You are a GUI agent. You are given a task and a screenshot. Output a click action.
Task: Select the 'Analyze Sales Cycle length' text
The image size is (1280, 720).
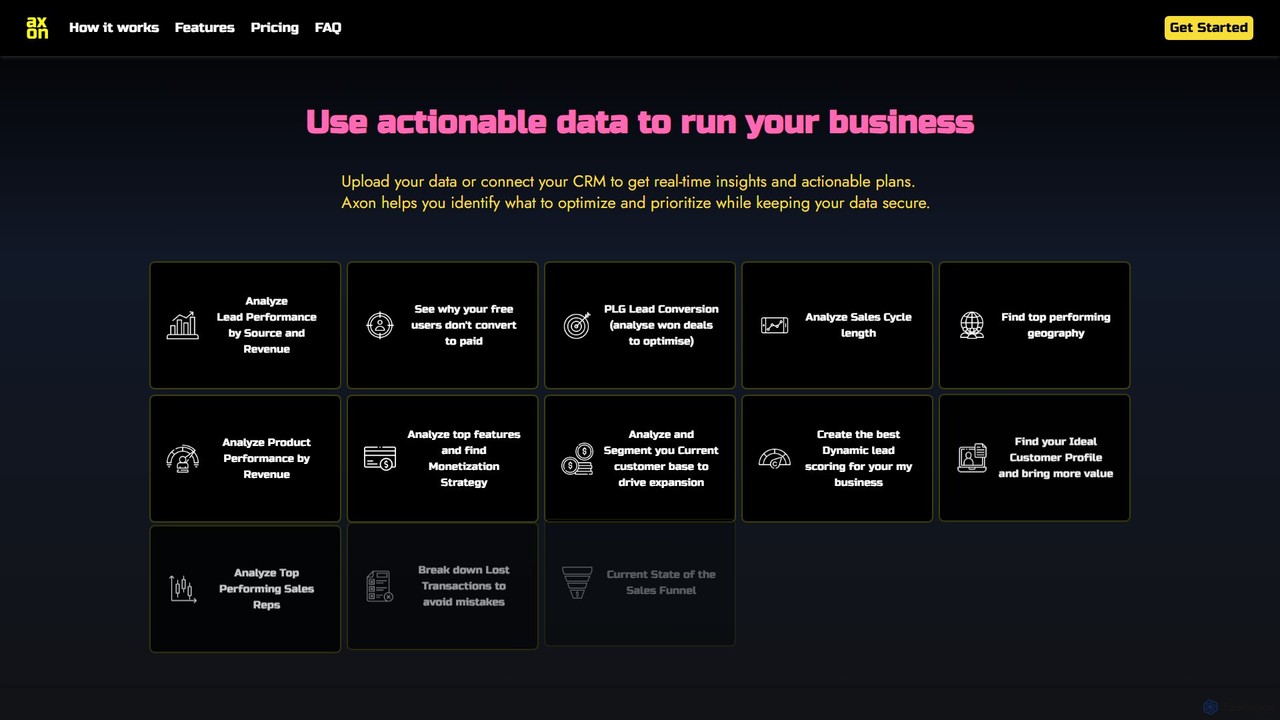click(858, 325)
